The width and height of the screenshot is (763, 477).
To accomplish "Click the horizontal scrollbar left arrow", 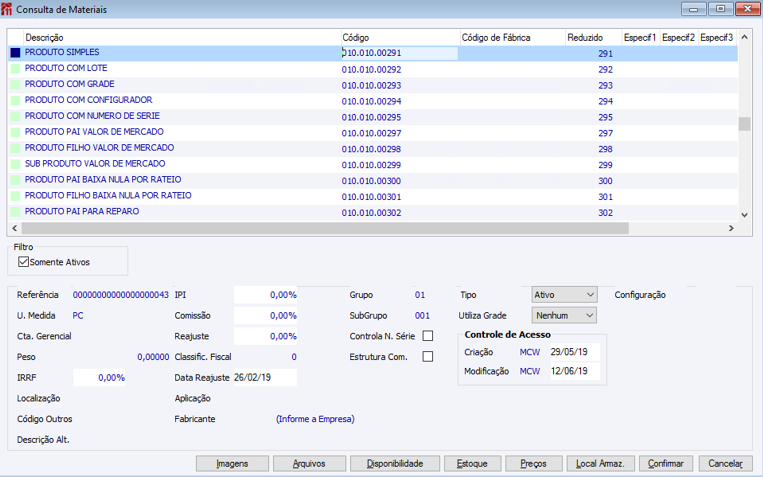I will (x=15, y=228).
